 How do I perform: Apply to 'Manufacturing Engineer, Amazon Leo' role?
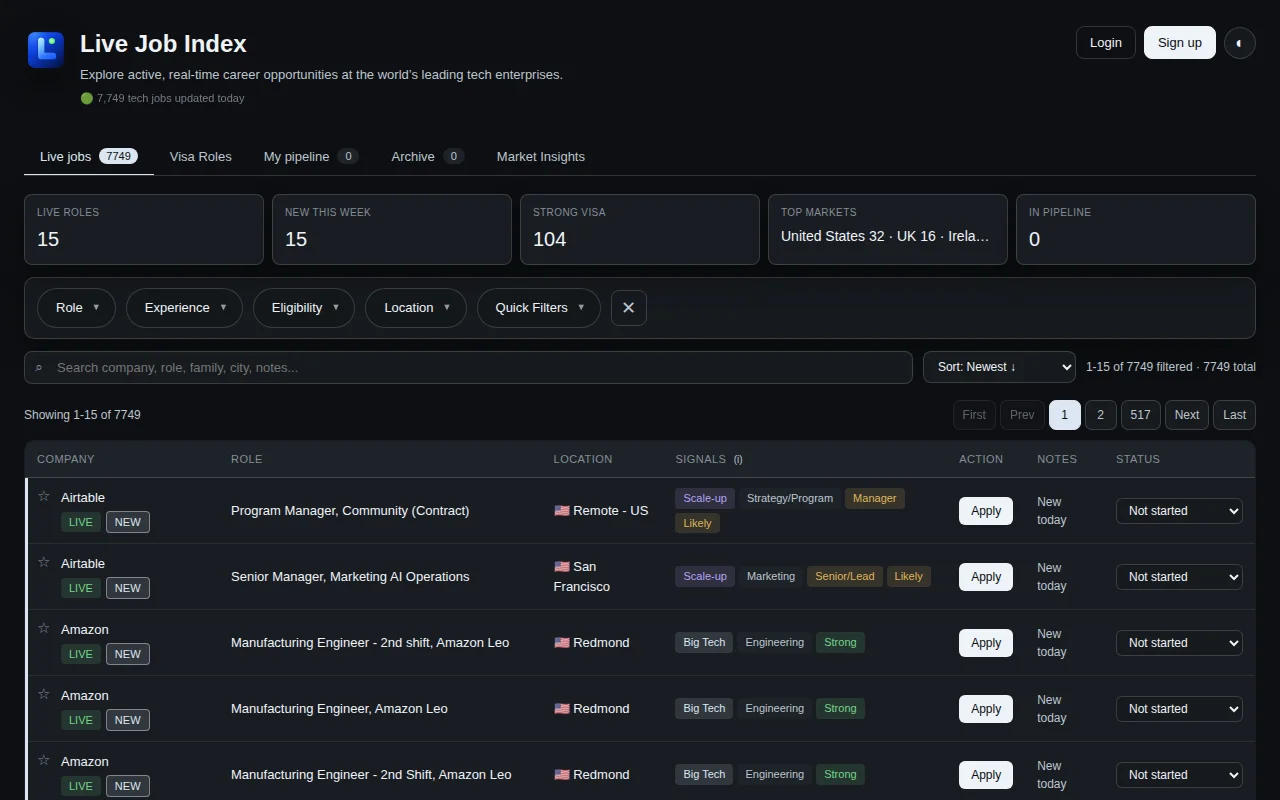tap(986, 709)
